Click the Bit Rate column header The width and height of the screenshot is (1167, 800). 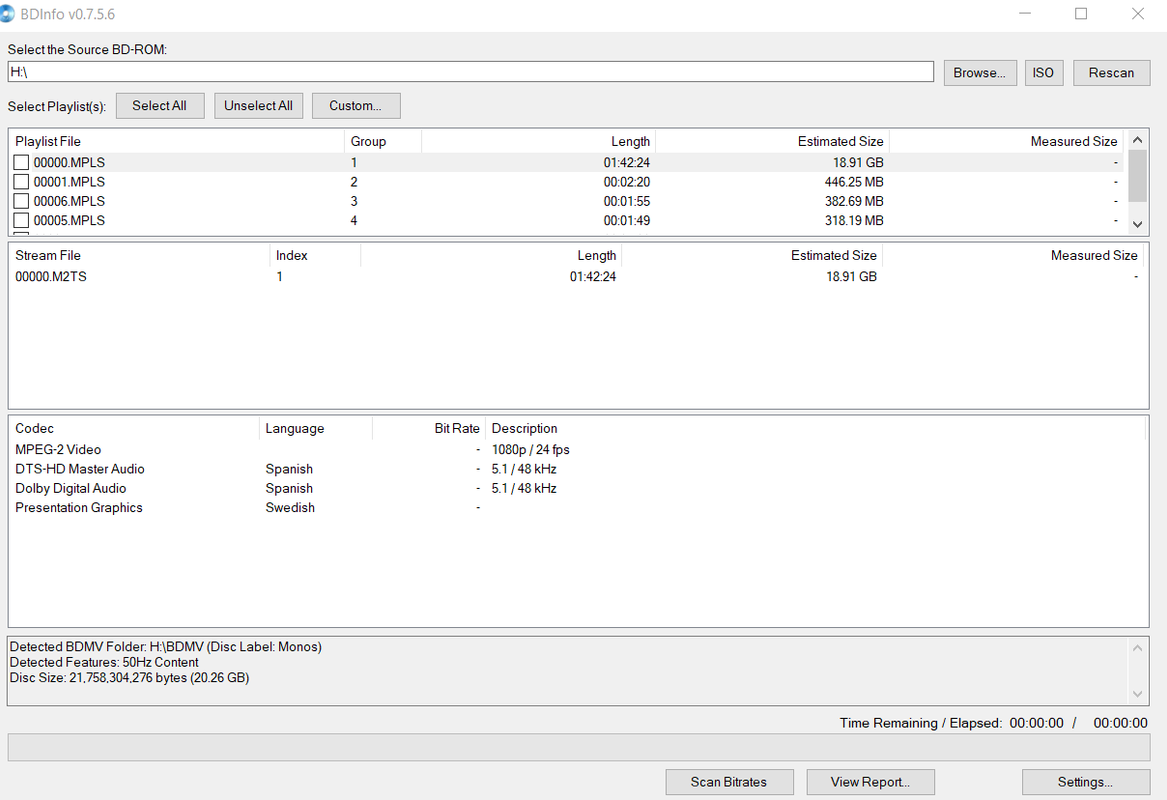429,429
